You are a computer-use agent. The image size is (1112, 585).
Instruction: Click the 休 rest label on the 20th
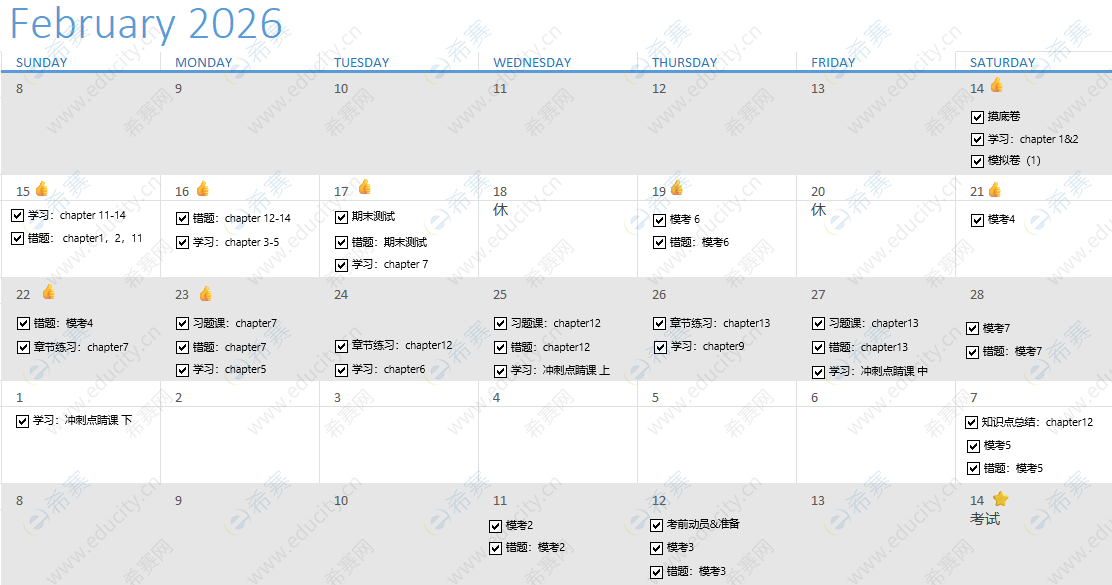pyautogui.click(x=818, y=210)
